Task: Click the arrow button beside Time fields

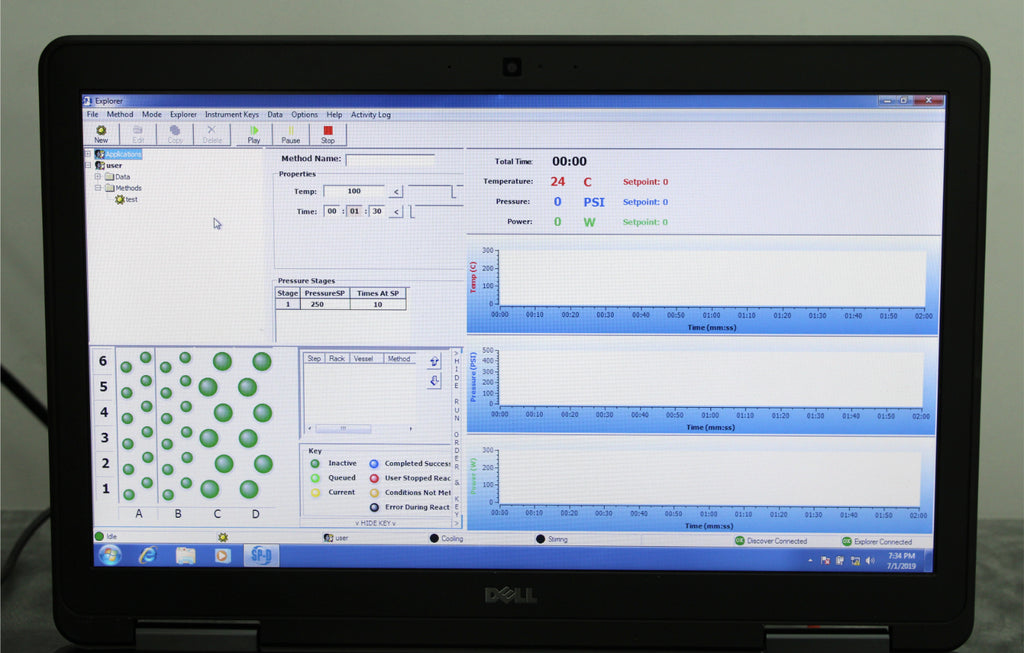Action: (x=396, y=211)
